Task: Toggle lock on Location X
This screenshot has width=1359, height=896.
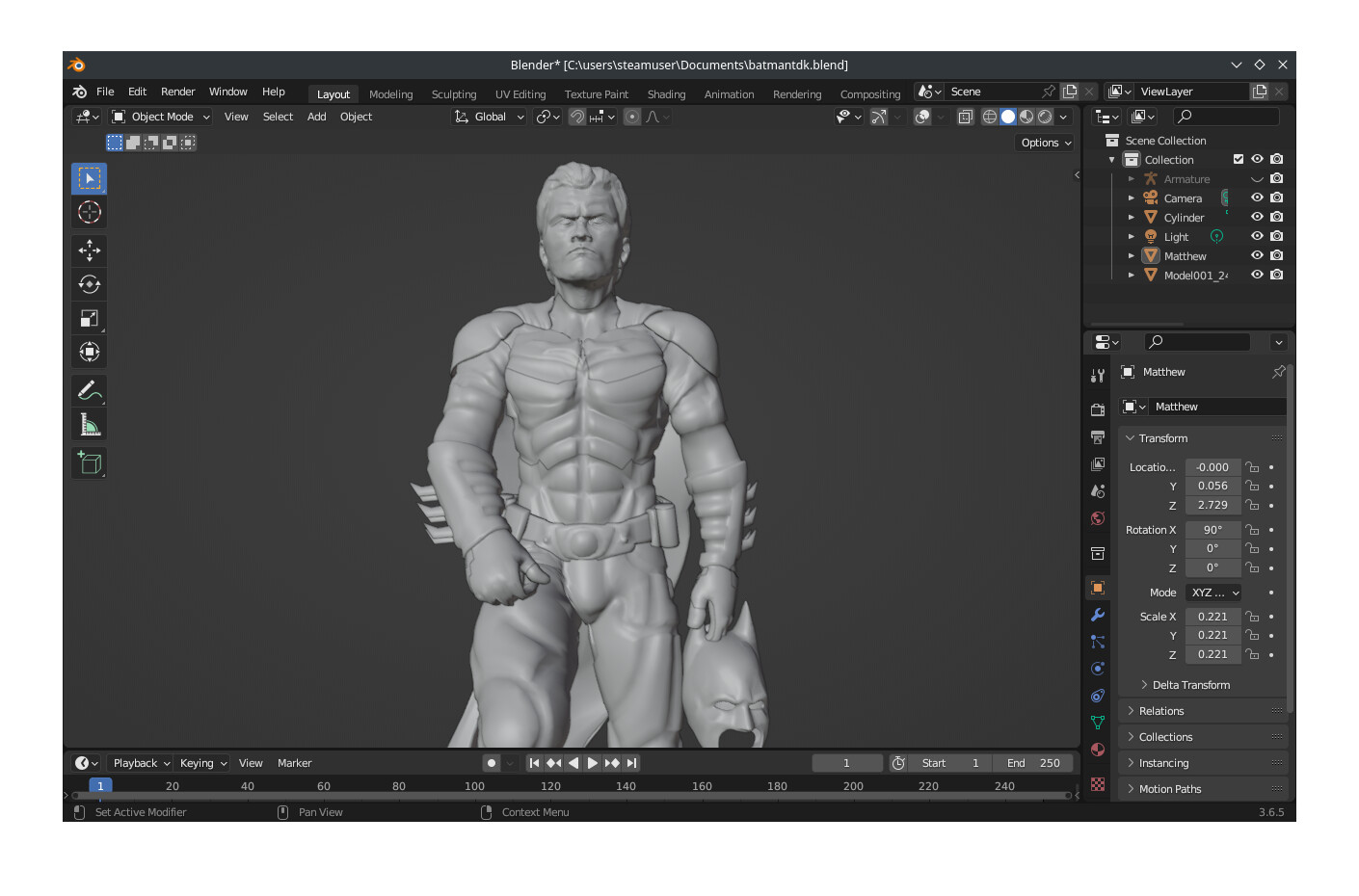Action: (1252, 467)
